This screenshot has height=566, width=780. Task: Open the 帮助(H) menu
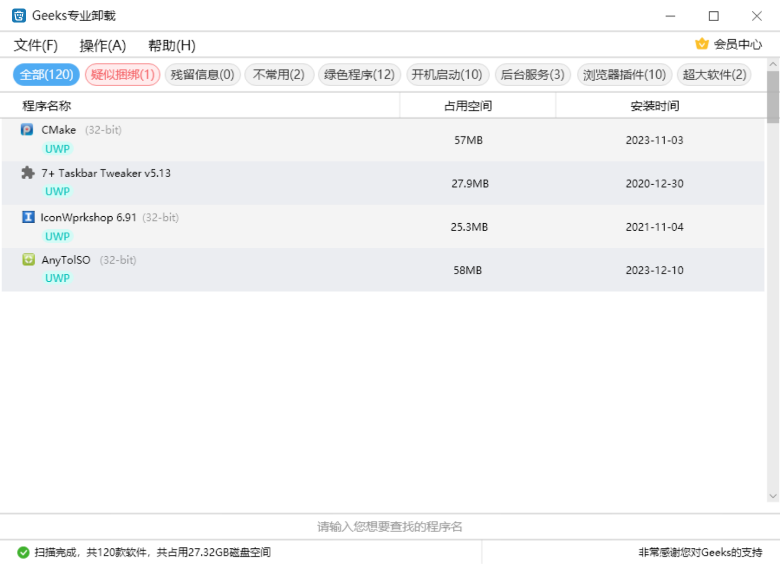tap(172, 45)
